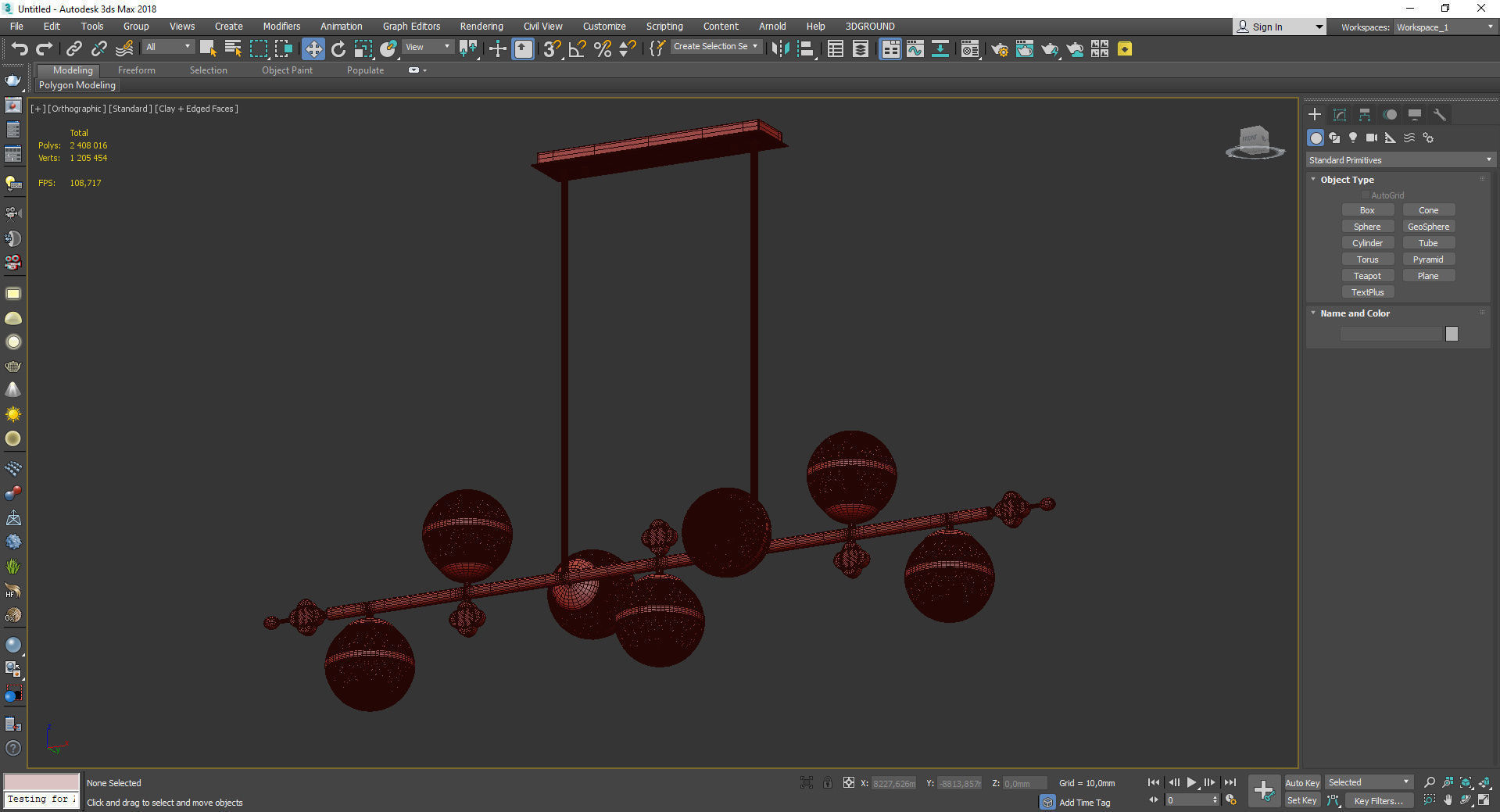
Task: Create a Teapot primitive button
Action: click(x=1367, y=276)
